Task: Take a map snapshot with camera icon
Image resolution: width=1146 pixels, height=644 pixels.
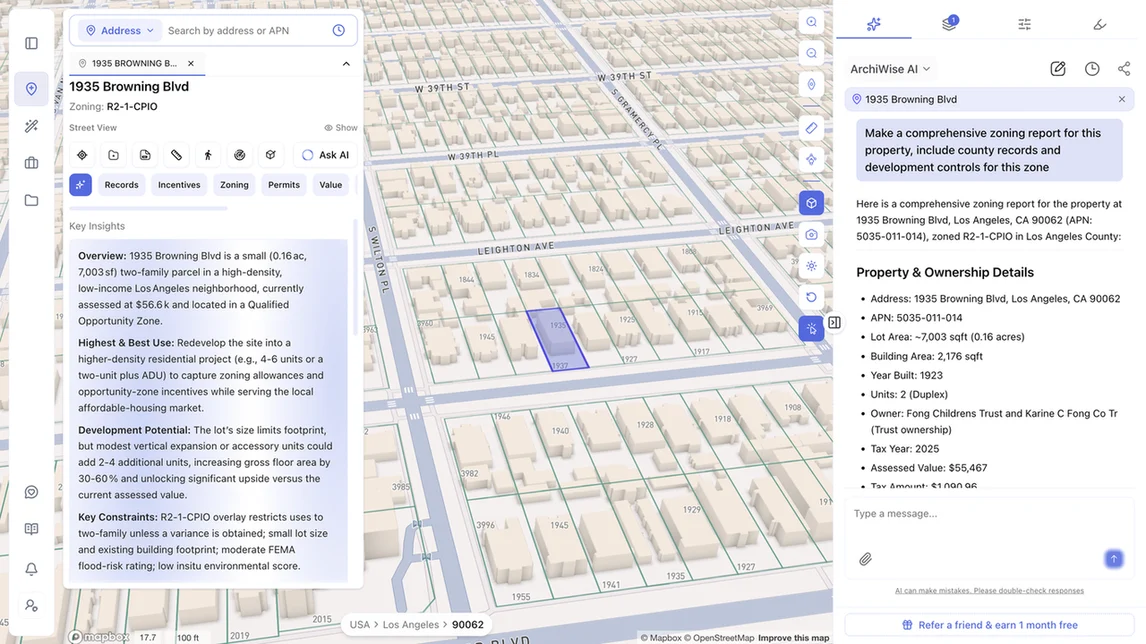Action: pos(811,235)
